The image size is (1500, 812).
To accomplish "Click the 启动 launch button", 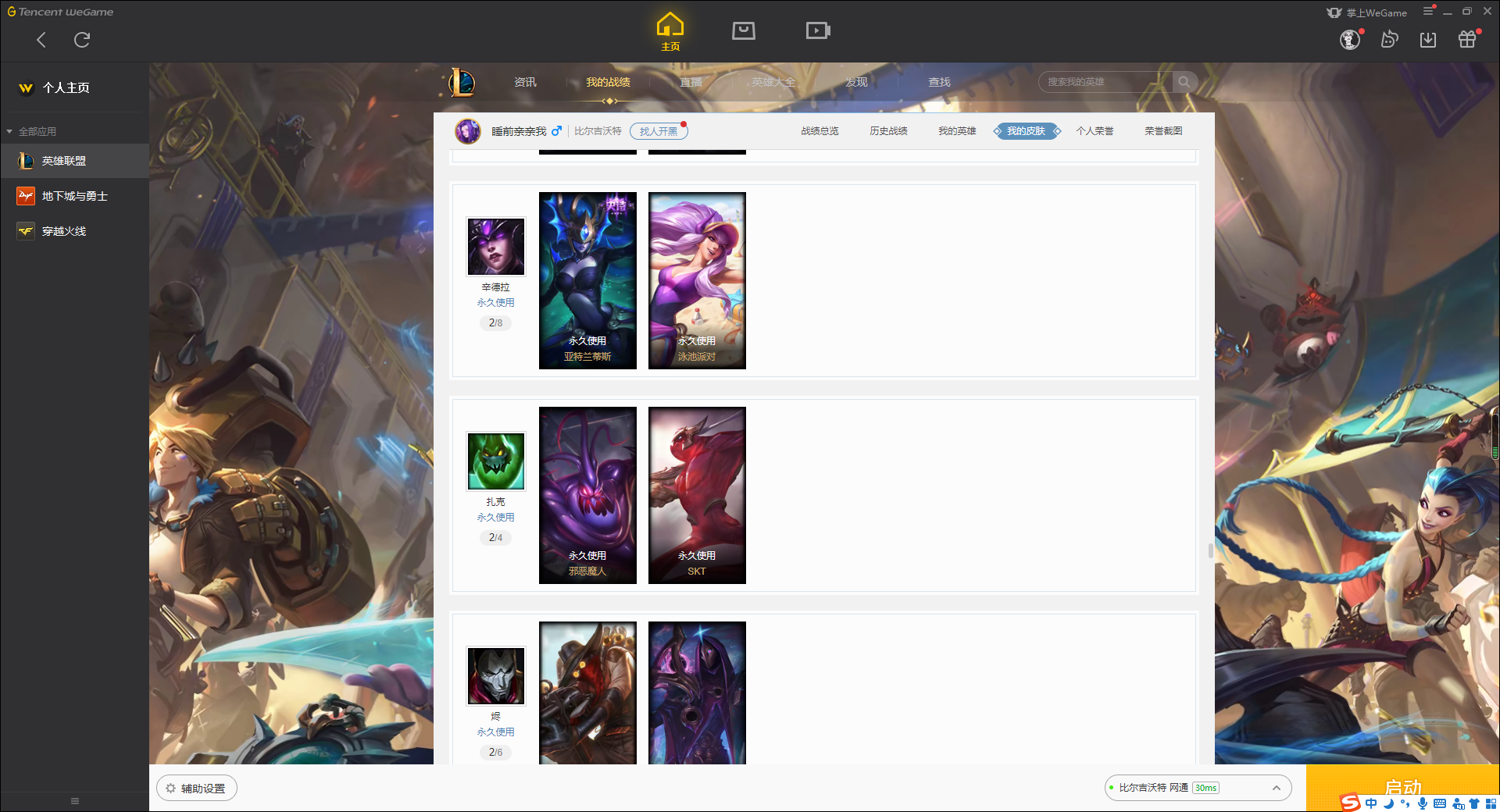I will point(1403,788).
